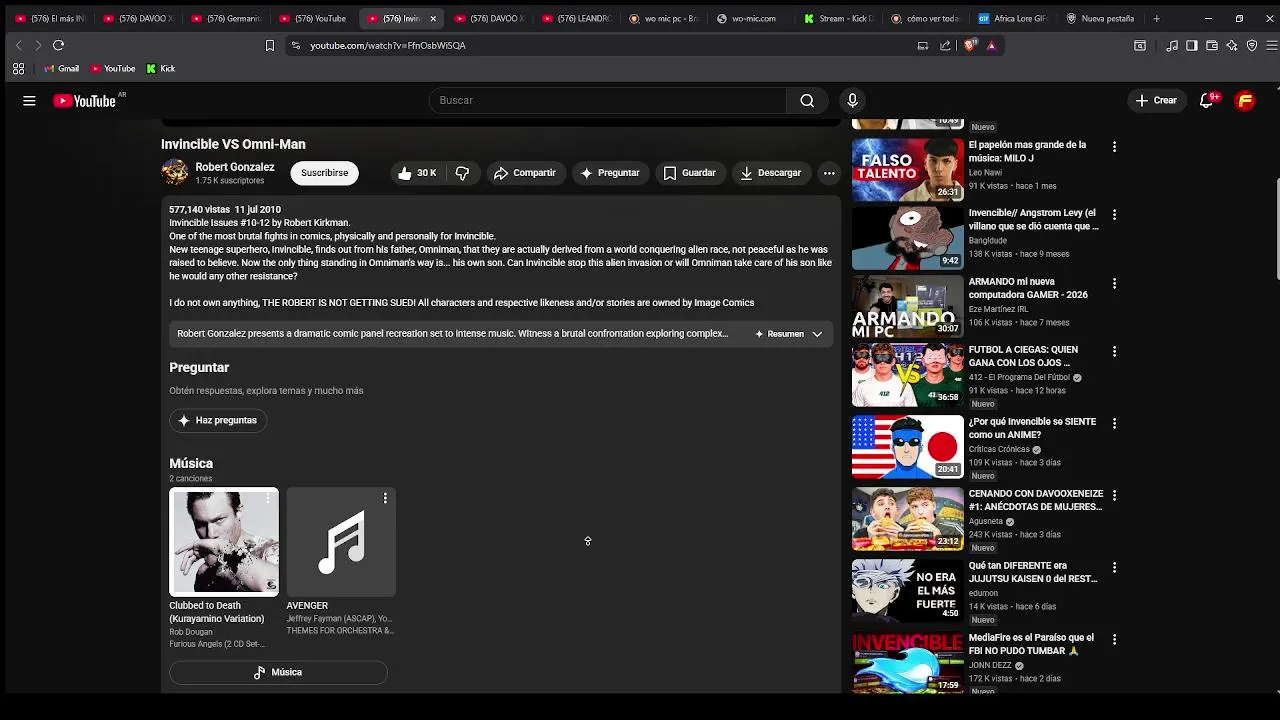Viewport: 1280px width, 720px height.
Task: Open the notifications bell
Action: tap(1207, 100)
